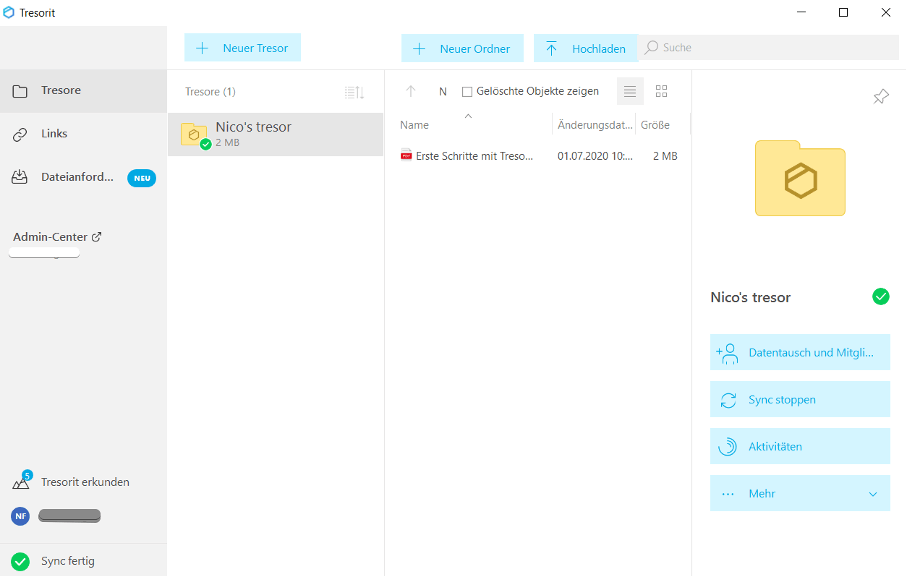Click the Sync fertig status

coord(83,560)
